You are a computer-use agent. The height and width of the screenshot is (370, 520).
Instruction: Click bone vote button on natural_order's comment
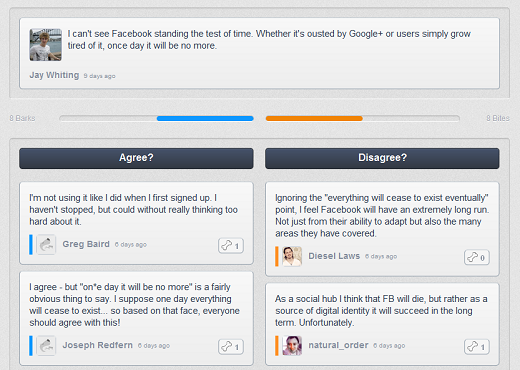coord(477,347)
